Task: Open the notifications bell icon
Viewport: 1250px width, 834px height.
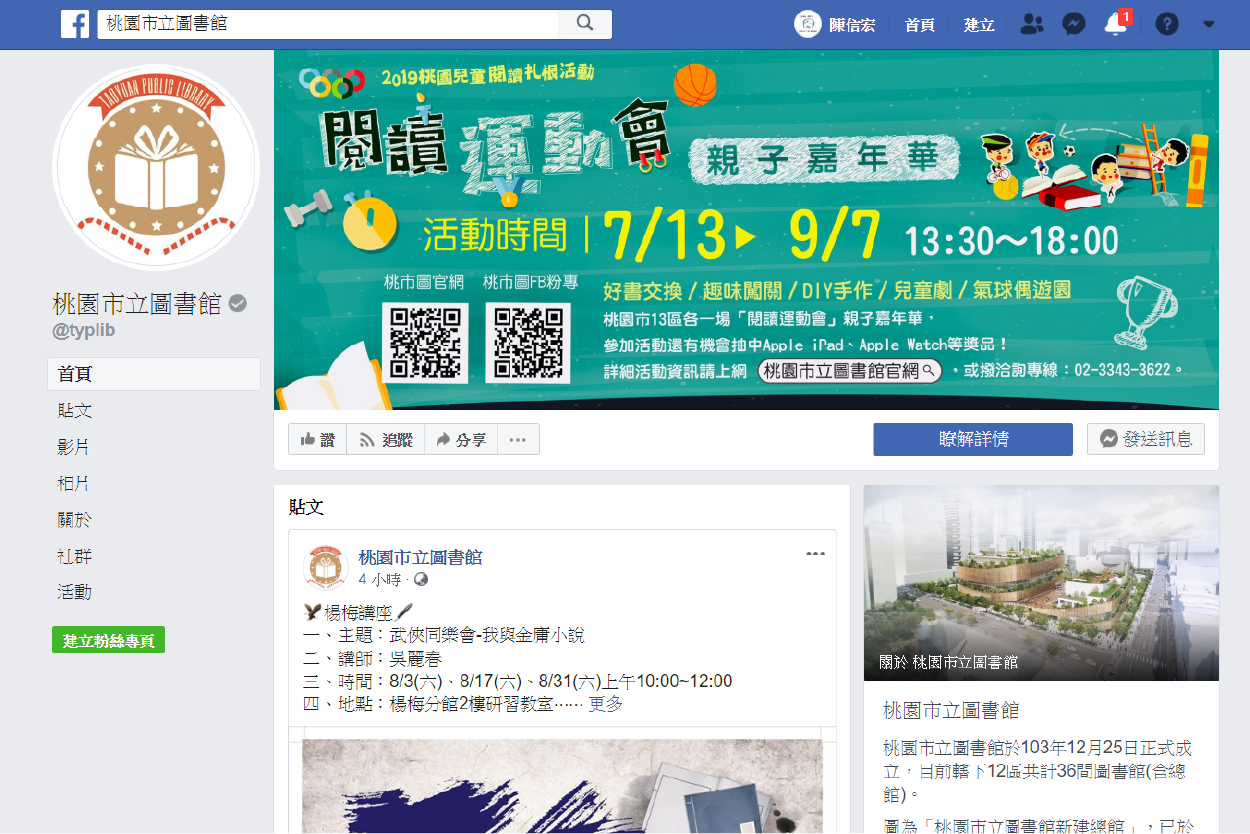Action: (x=1116, y=25)
